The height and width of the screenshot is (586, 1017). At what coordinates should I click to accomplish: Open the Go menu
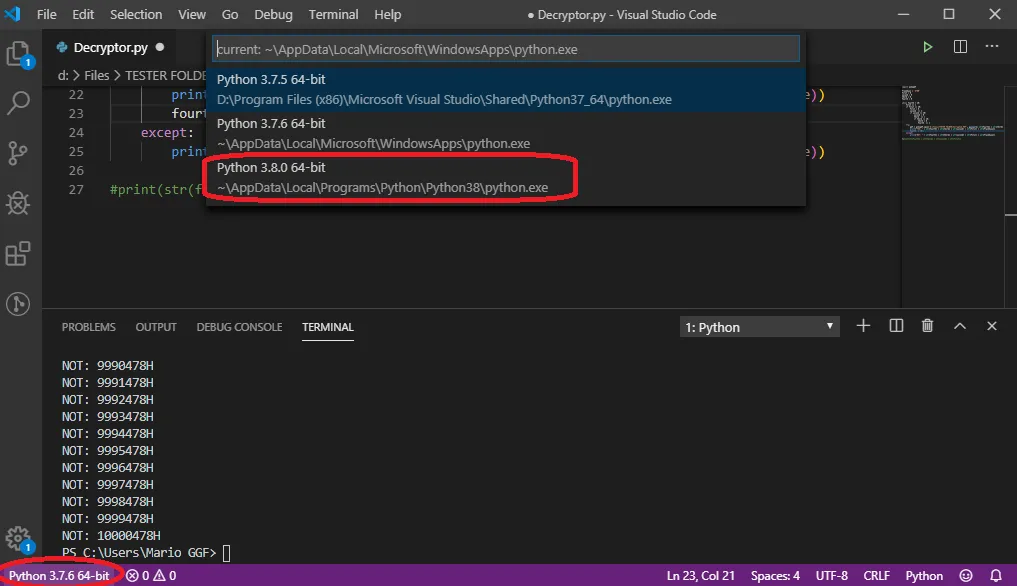point(230,14)
